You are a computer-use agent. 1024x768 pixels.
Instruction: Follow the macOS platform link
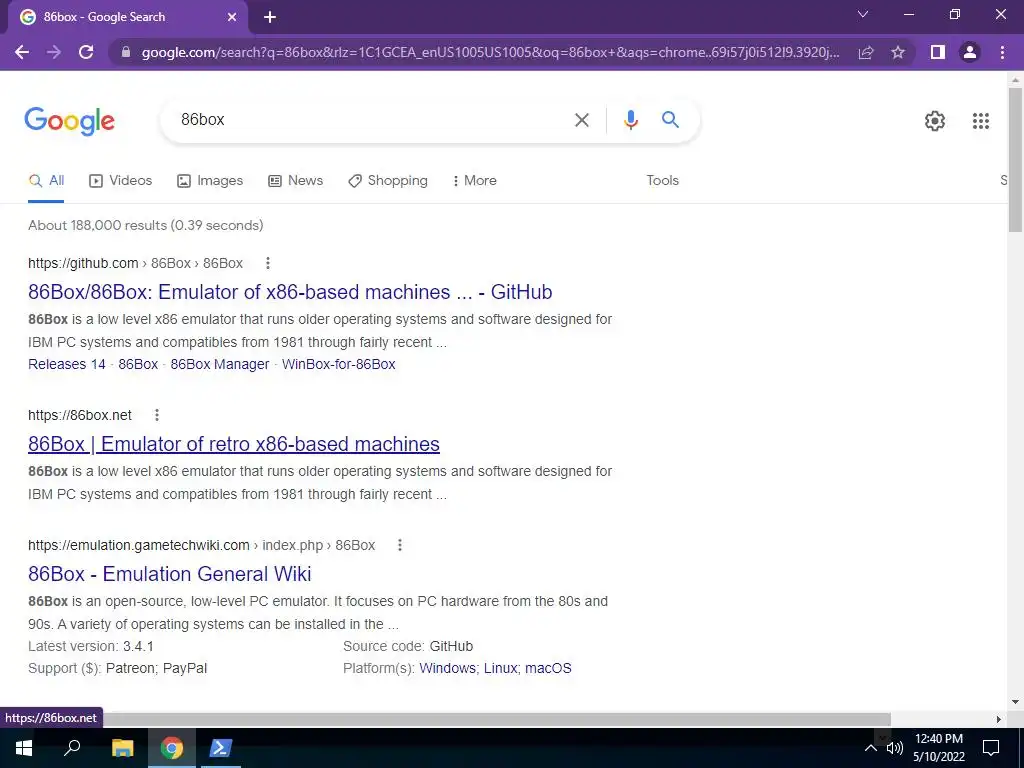point(548,669)
